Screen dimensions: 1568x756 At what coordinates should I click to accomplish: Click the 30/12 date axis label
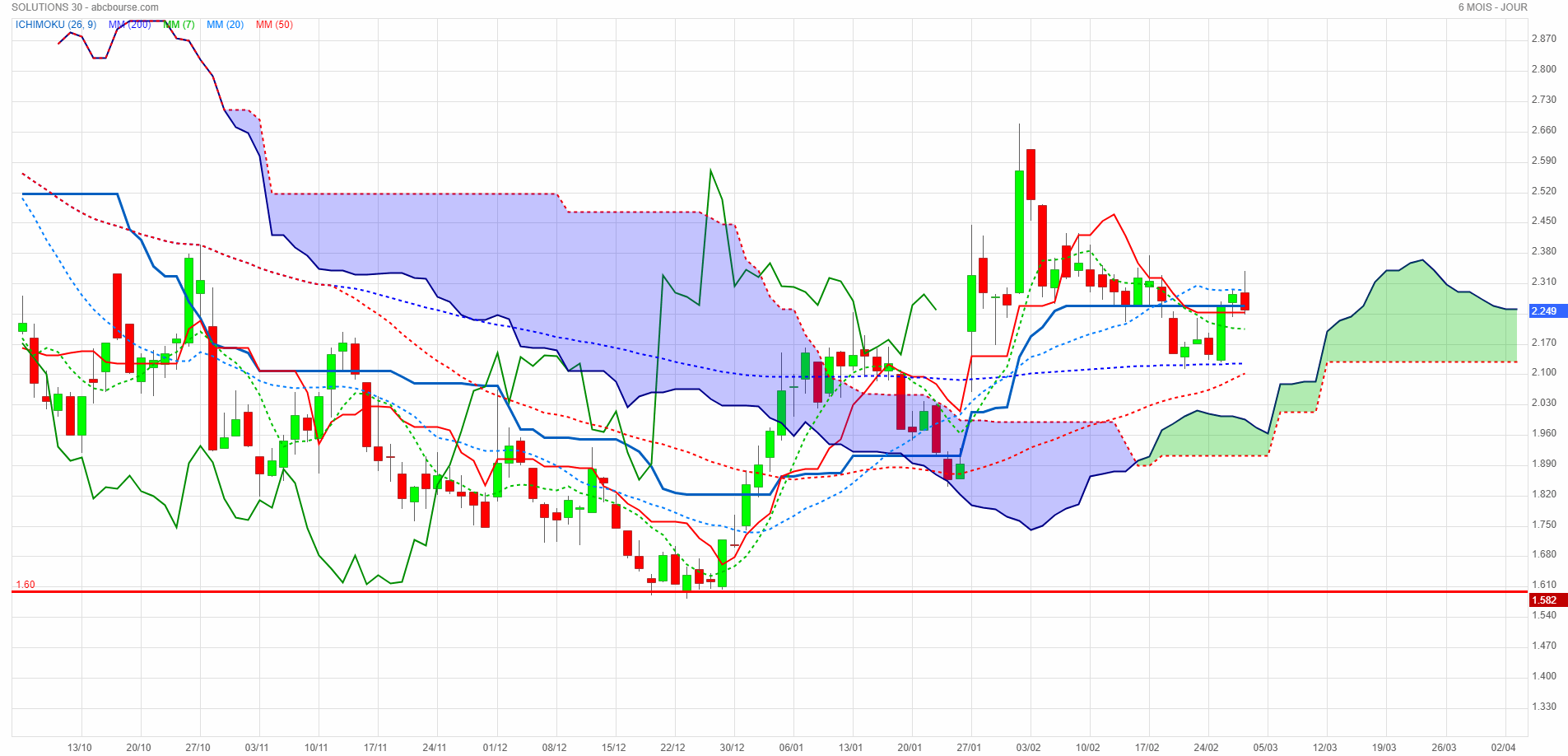click(733, 748)
